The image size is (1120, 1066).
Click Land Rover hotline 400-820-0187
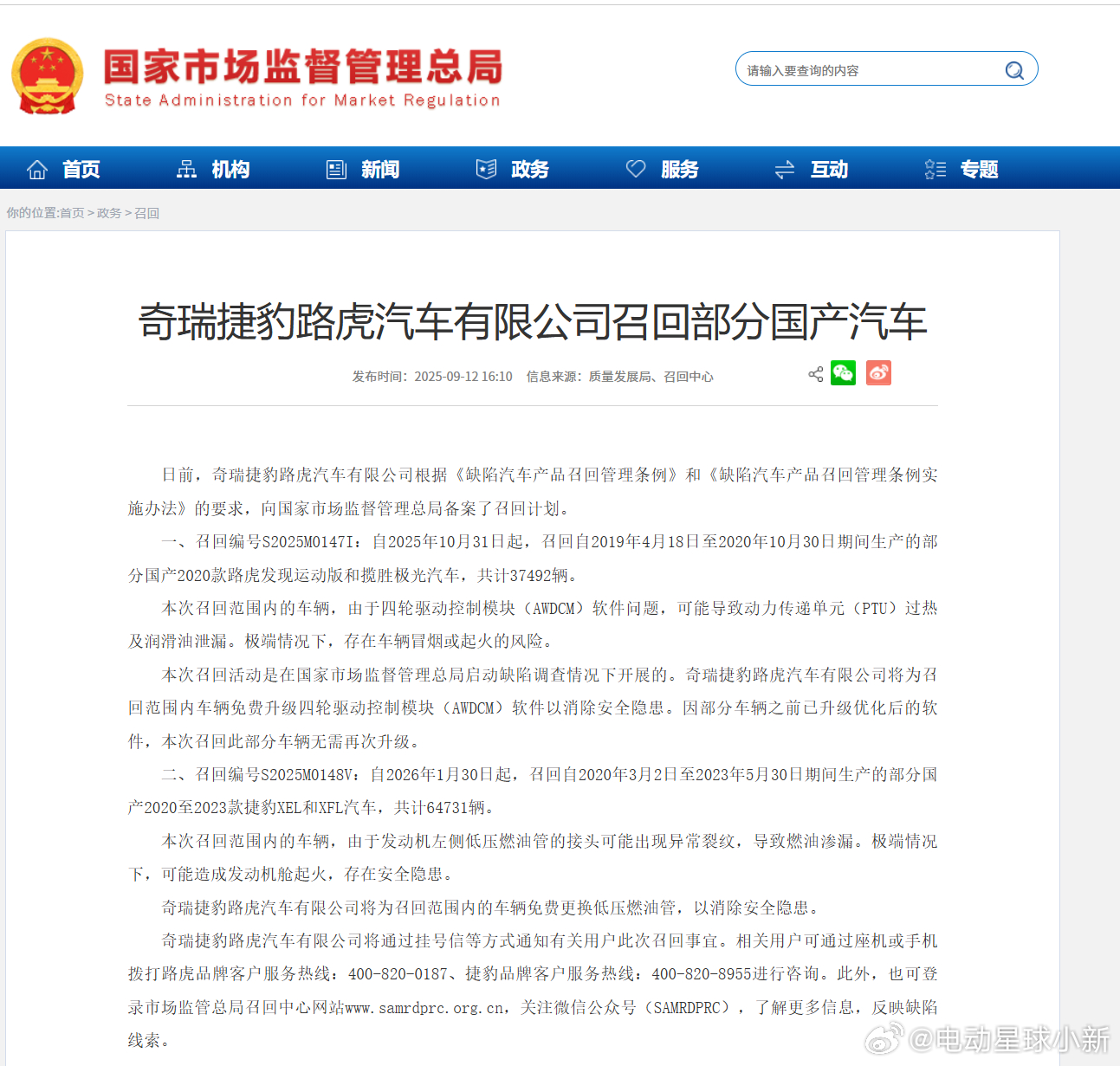pyautogui.click(x=398, y=974)
